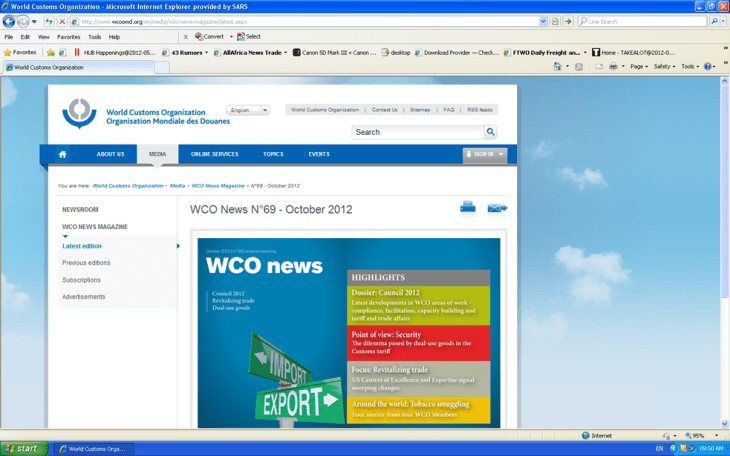Open the File menu
The width and height of the screenshot is (730, 456).
tap(9, 37)
